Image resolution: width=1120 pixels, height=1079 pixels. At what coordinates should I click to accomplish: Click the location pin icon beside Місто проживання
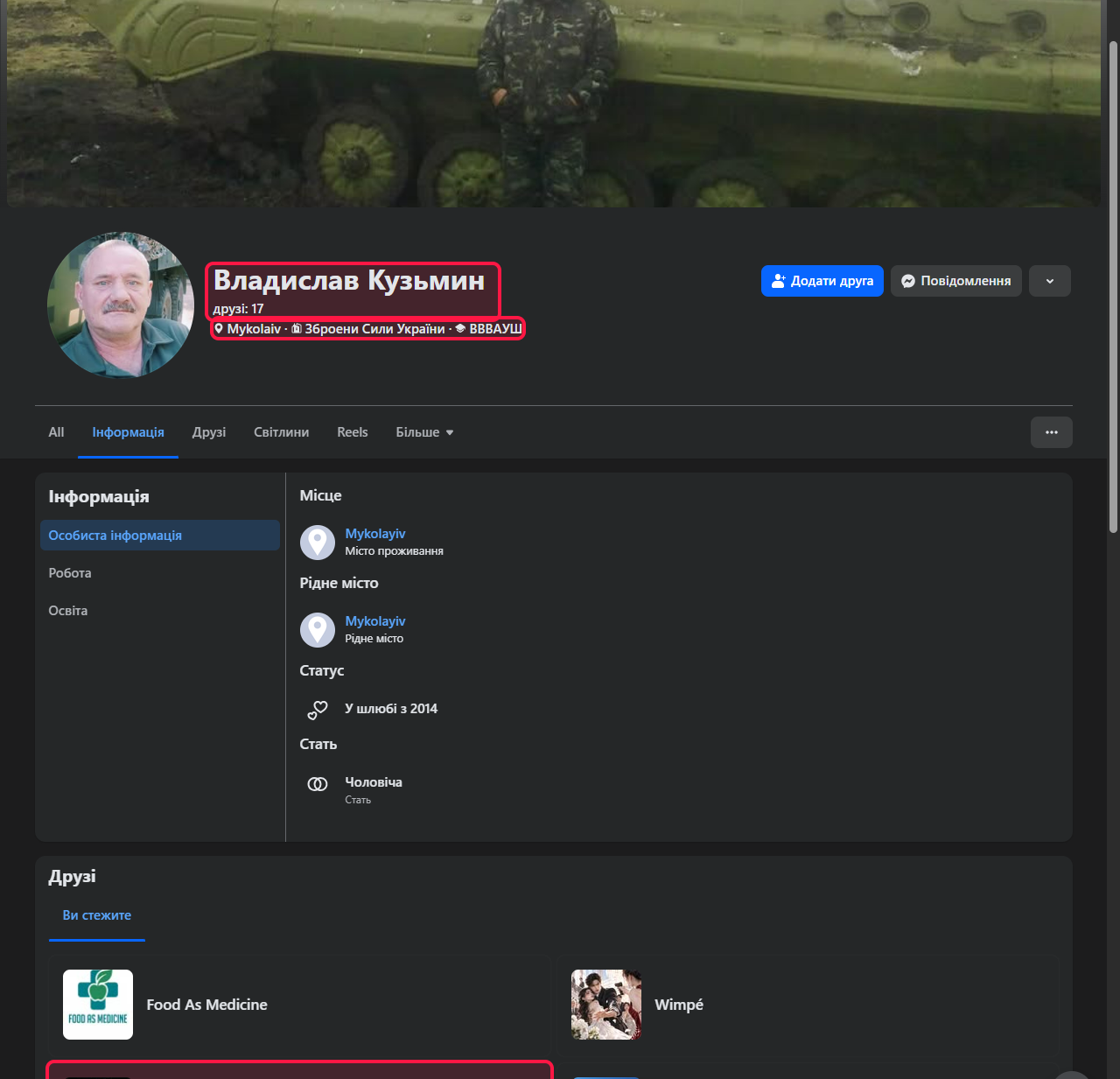tap(318, 543)
